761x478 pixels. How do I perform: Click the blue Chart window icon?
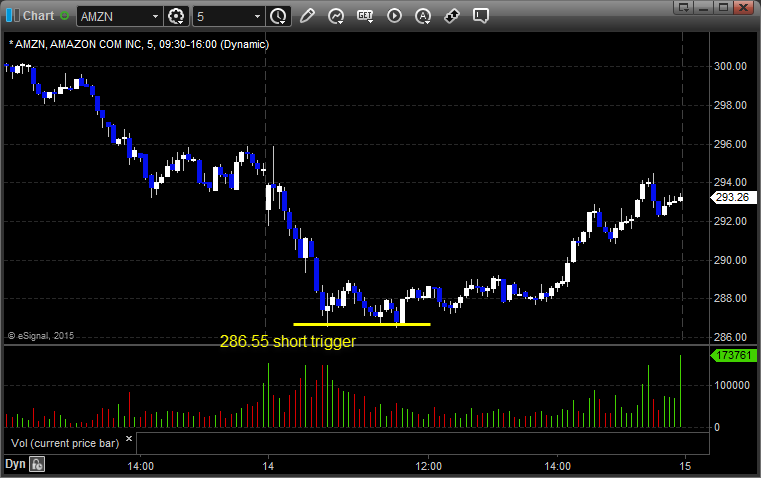pos(13,16)
